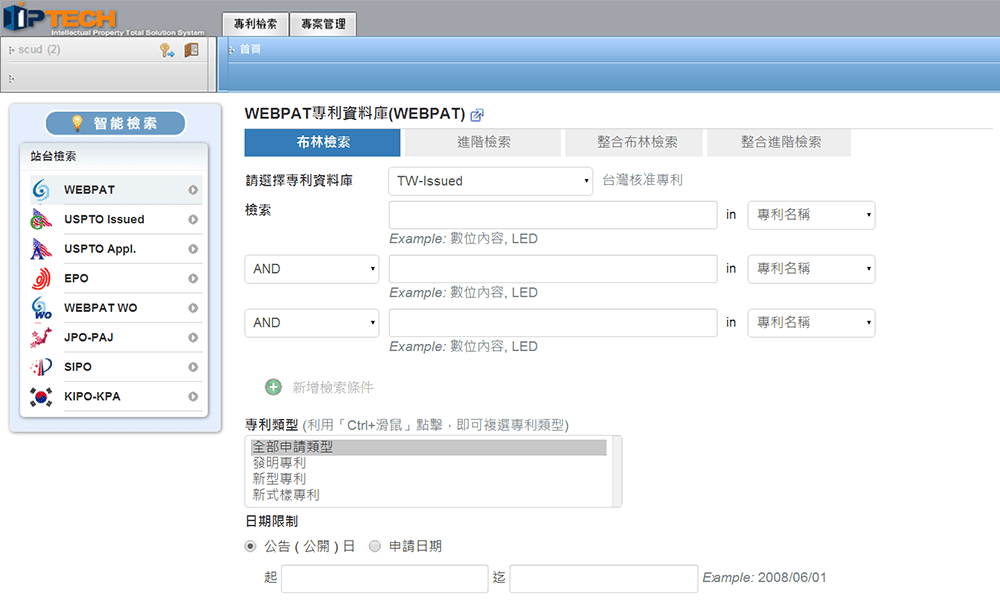1000x600 pixels.
Task: Click the lightbulb icon in 智能檢索
Action: click(77, 122)
